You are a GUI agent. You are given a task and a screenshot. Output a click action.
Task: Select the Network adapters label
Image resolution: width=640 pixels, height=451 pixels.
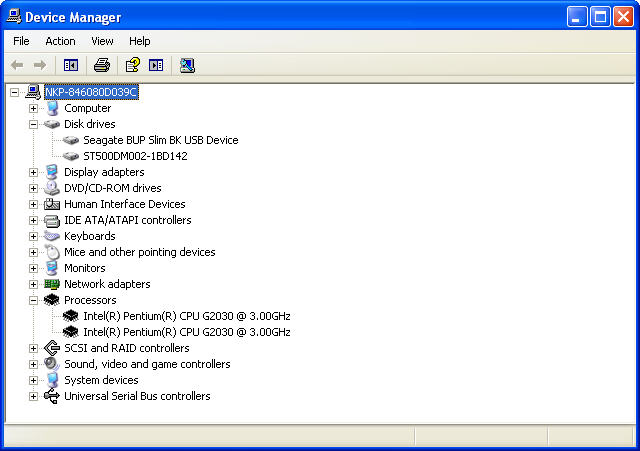coord(107,284)
